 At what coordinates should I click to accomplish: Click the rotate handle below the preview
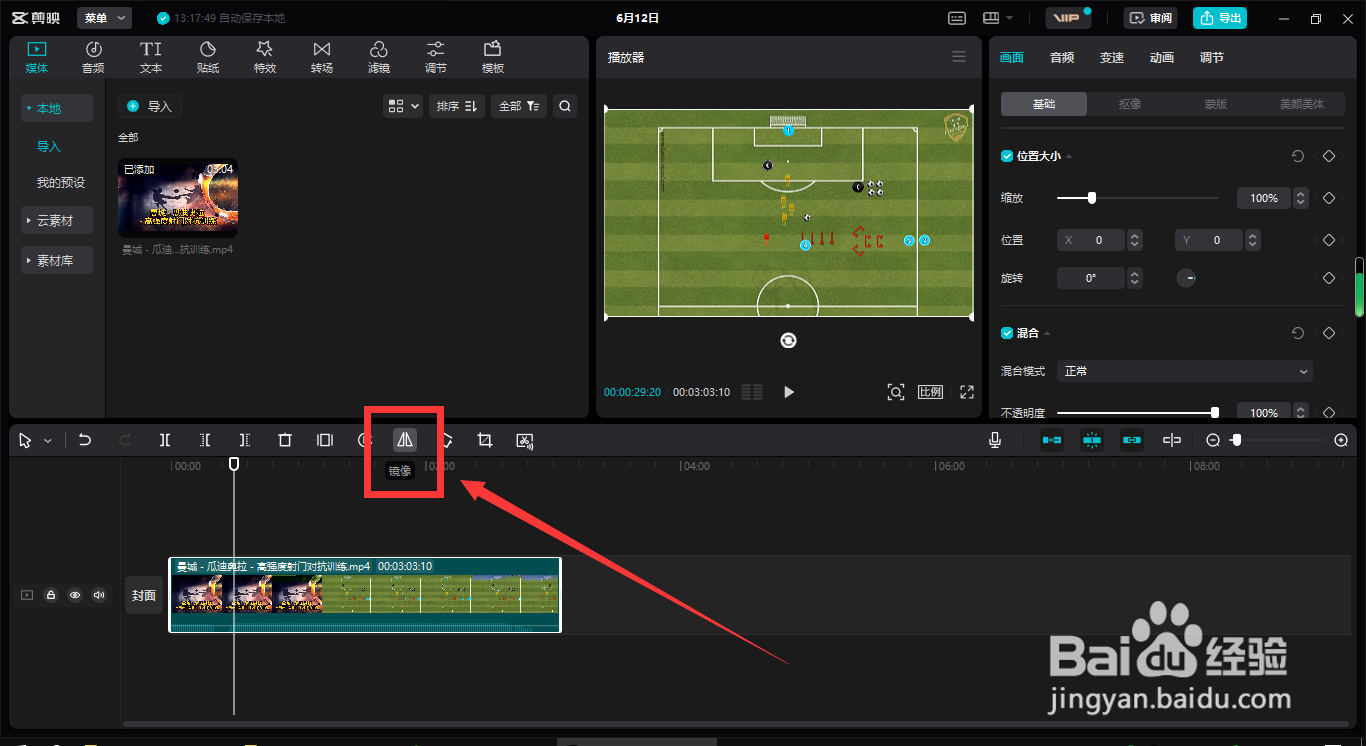(788, 341)
